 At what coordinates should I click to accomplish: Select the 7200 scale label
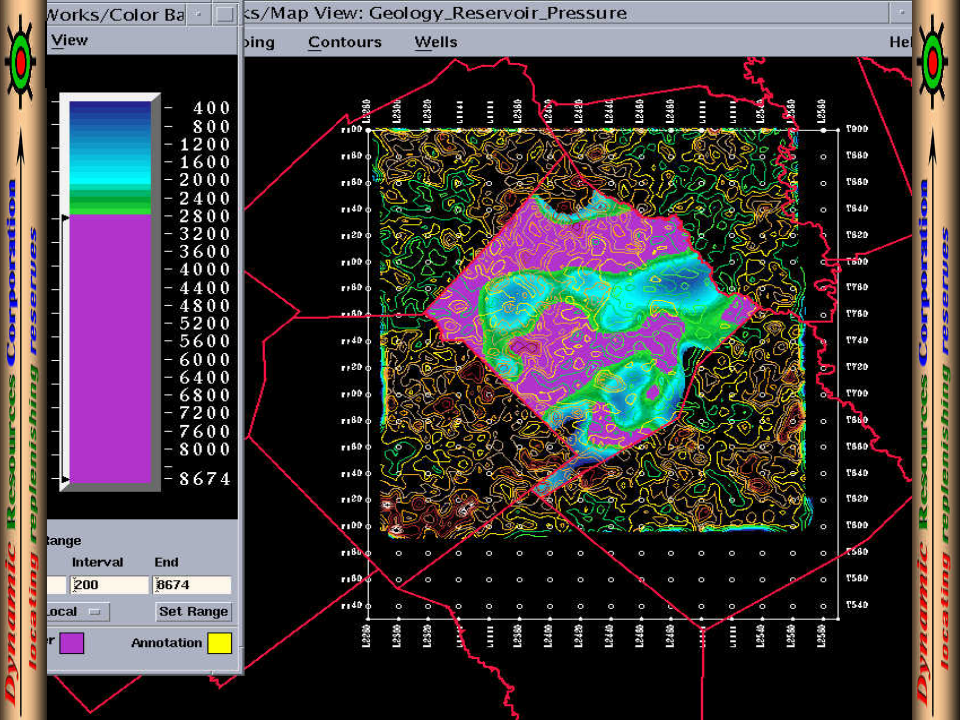[205, 413]
